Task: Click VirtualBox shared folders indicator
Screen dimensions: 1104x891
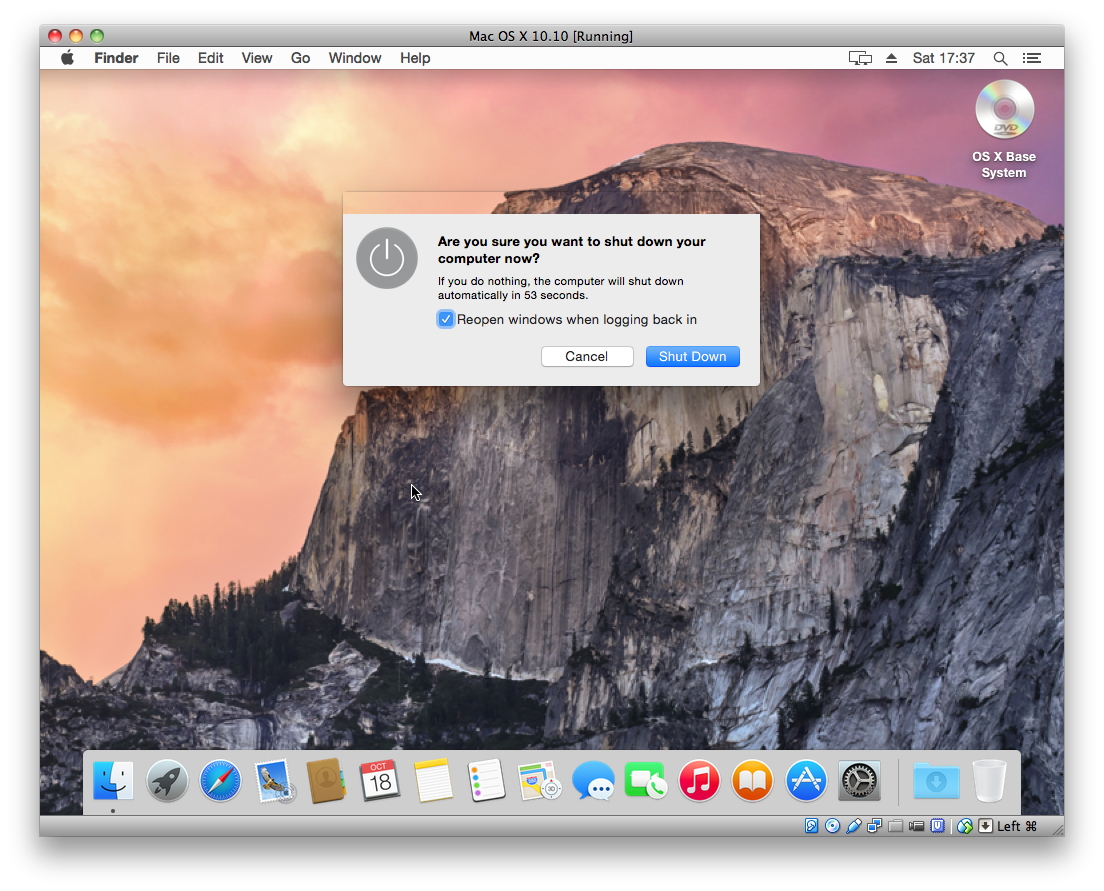Action: pyautogui.click(x=895, y=825)
